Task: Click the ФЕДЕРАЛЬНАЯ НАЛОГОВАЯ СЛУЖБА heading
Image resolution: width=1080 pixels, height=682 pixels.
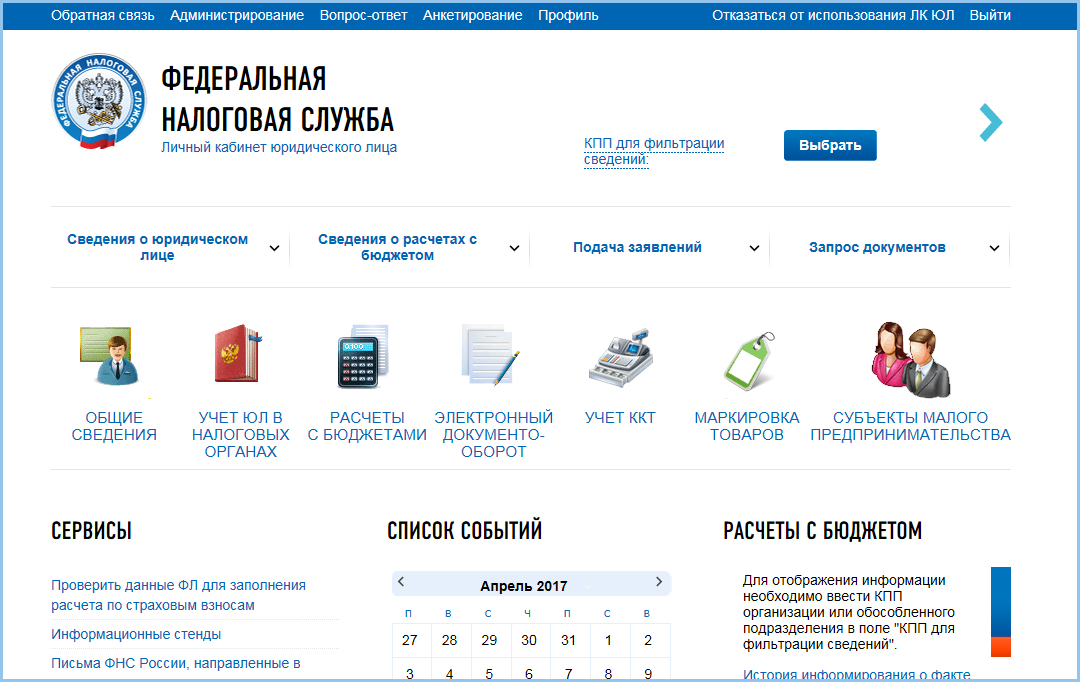Action: click(278, 100)
